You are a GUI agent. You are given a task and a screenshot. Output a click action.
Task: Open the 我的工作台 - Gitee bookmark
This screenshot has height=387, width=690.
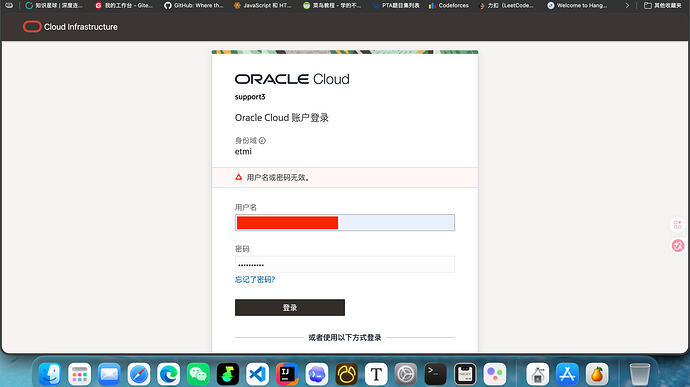tap(124, 6)
